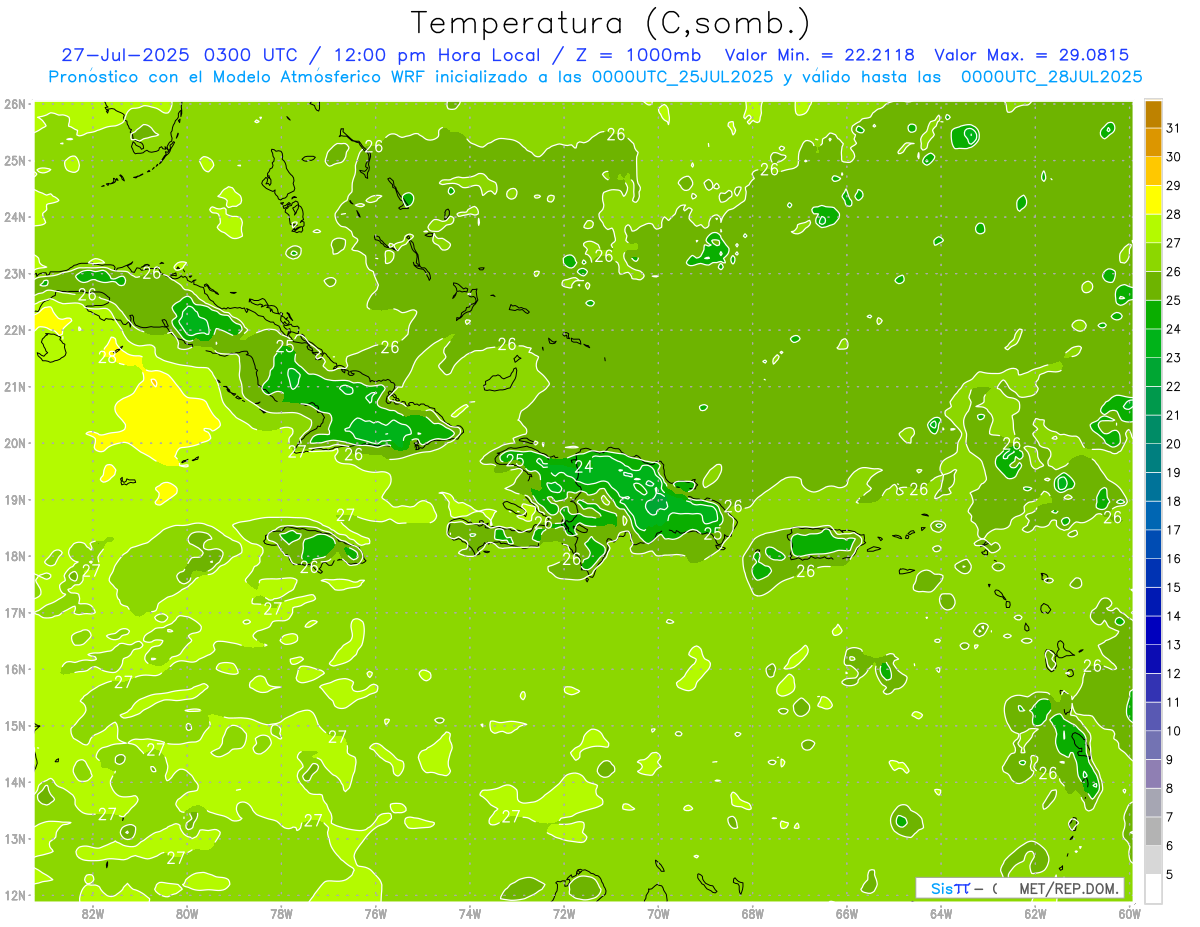The width and height of the screenshot is (1200, 927).
Task: Click the colorbar label "31"
Action: tap(1174, 128)
